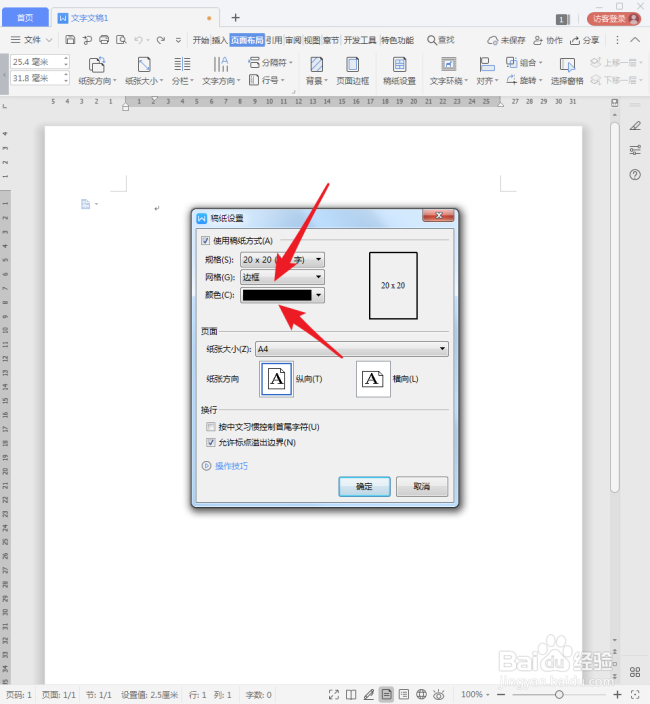
Task: Click the 25.4 毫米 margin input field
Action: tap(40, 62)
